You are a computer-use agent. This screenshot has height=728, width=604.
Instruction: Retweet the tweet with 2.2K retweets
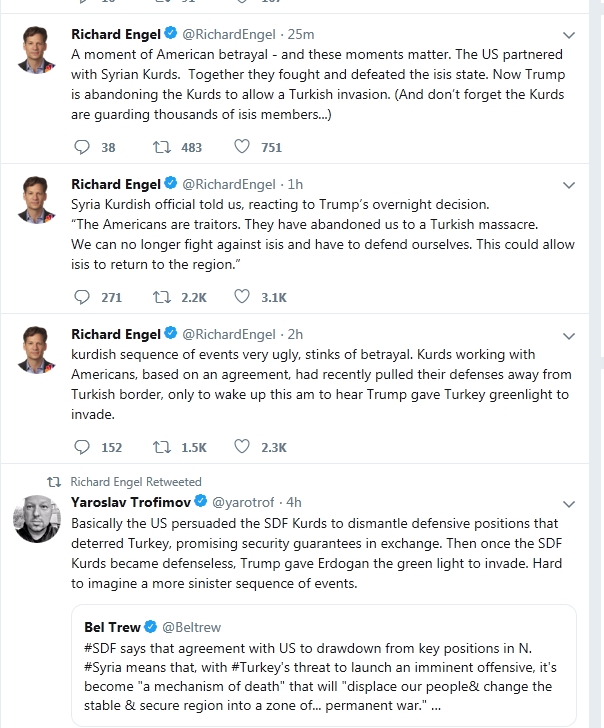point(159,297)
